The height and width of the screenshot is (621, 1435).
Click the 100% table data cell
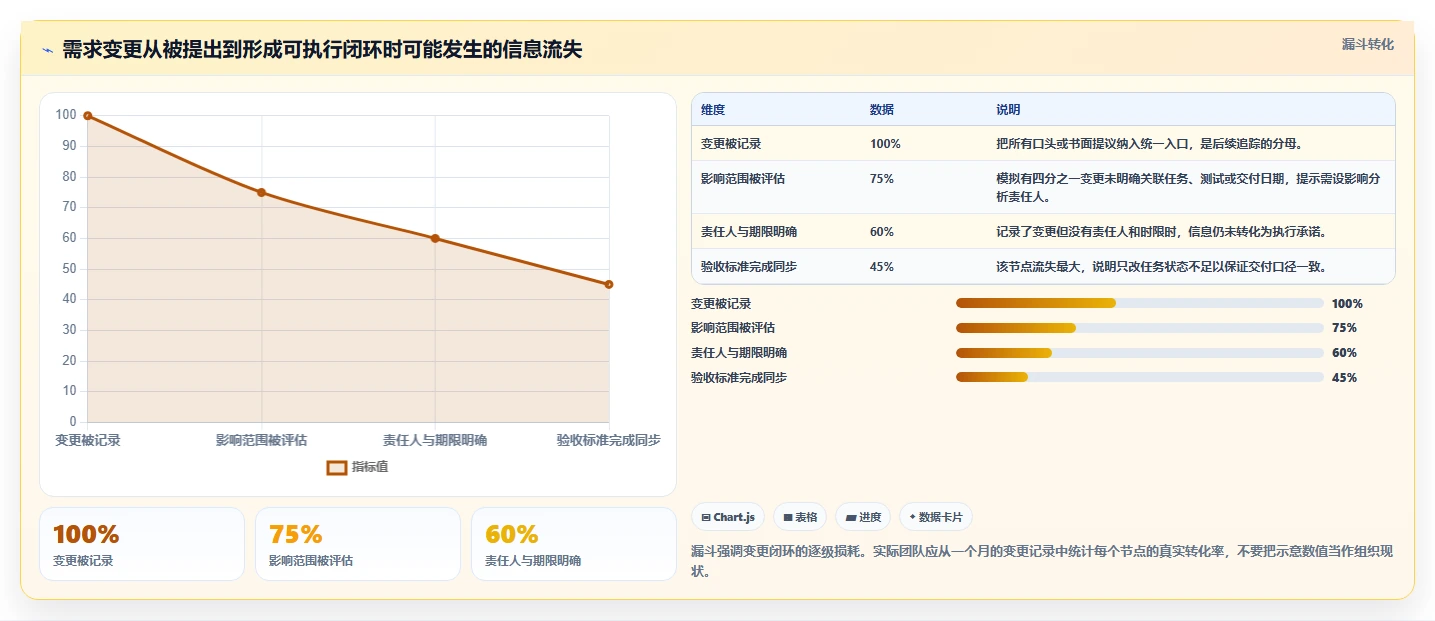[885, 144]
